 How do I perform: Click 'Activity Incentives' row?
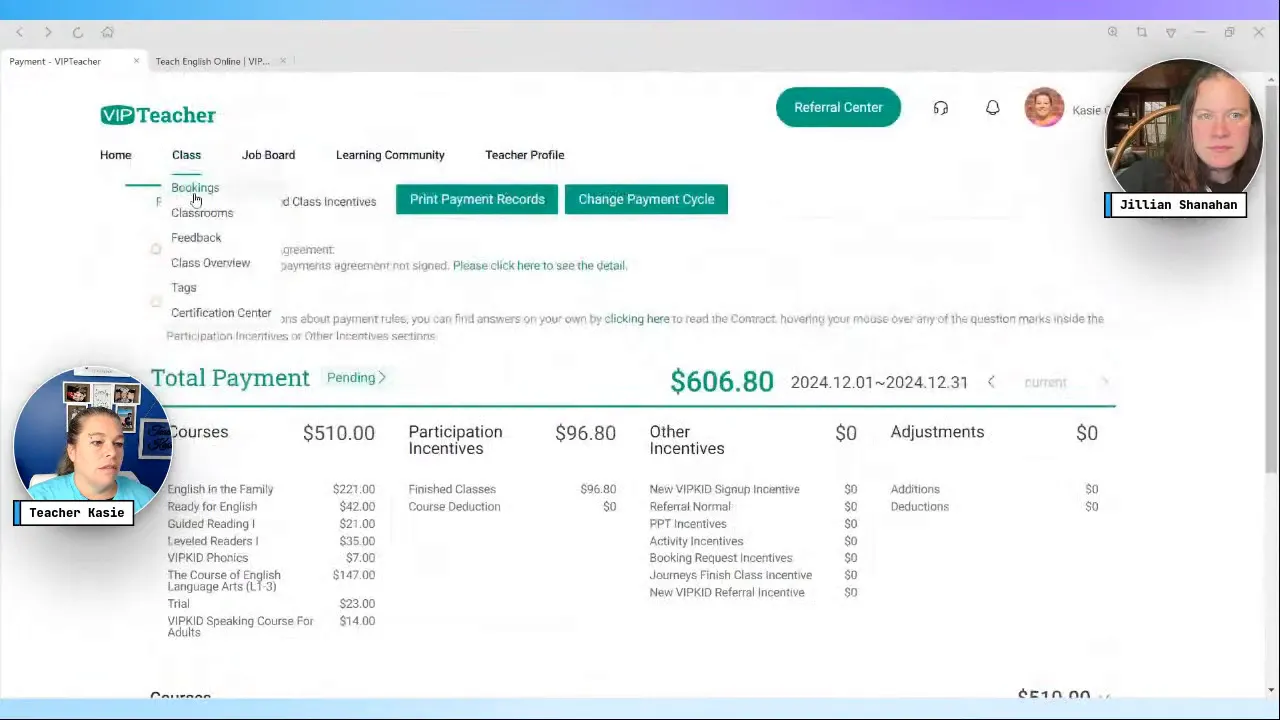tap(753, 541)
